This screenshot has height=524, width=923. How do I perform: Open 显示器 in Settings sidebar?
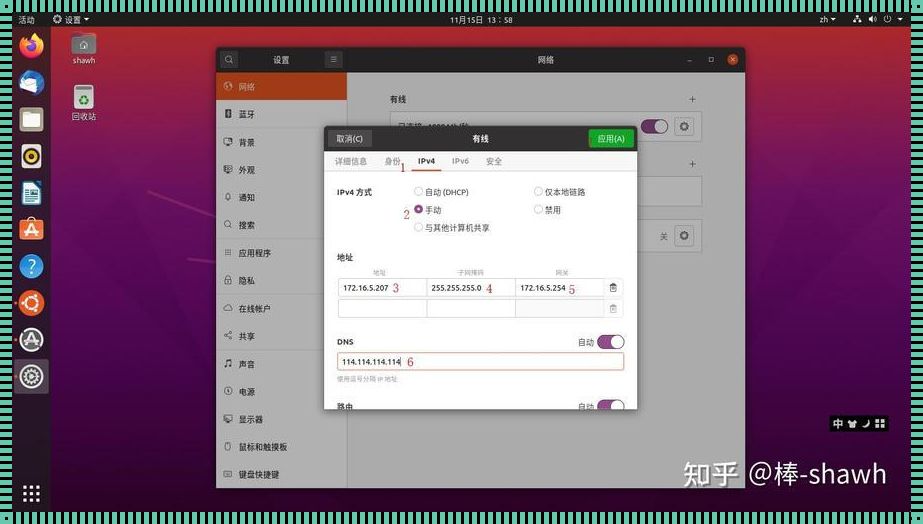click(281, 420)
